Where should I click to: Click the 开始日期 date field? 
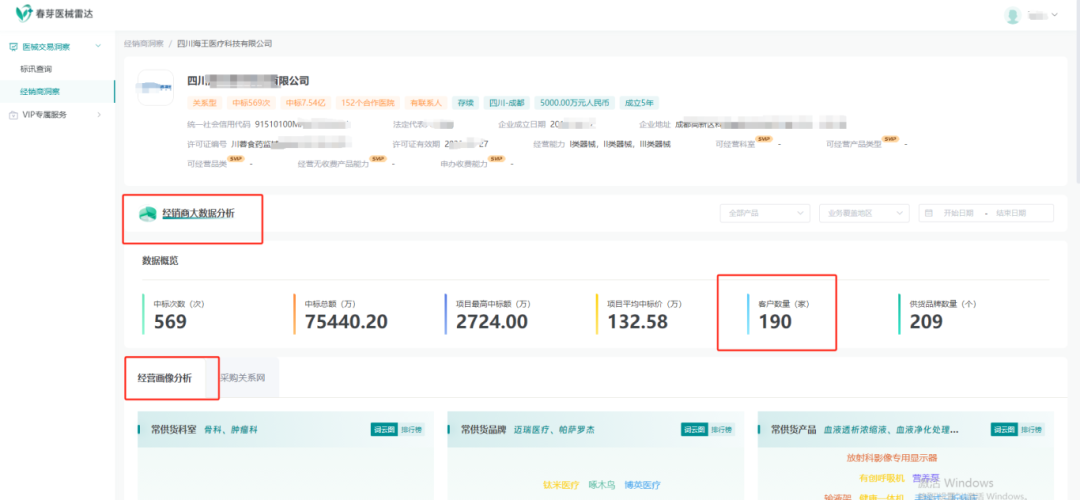[958, 213]
